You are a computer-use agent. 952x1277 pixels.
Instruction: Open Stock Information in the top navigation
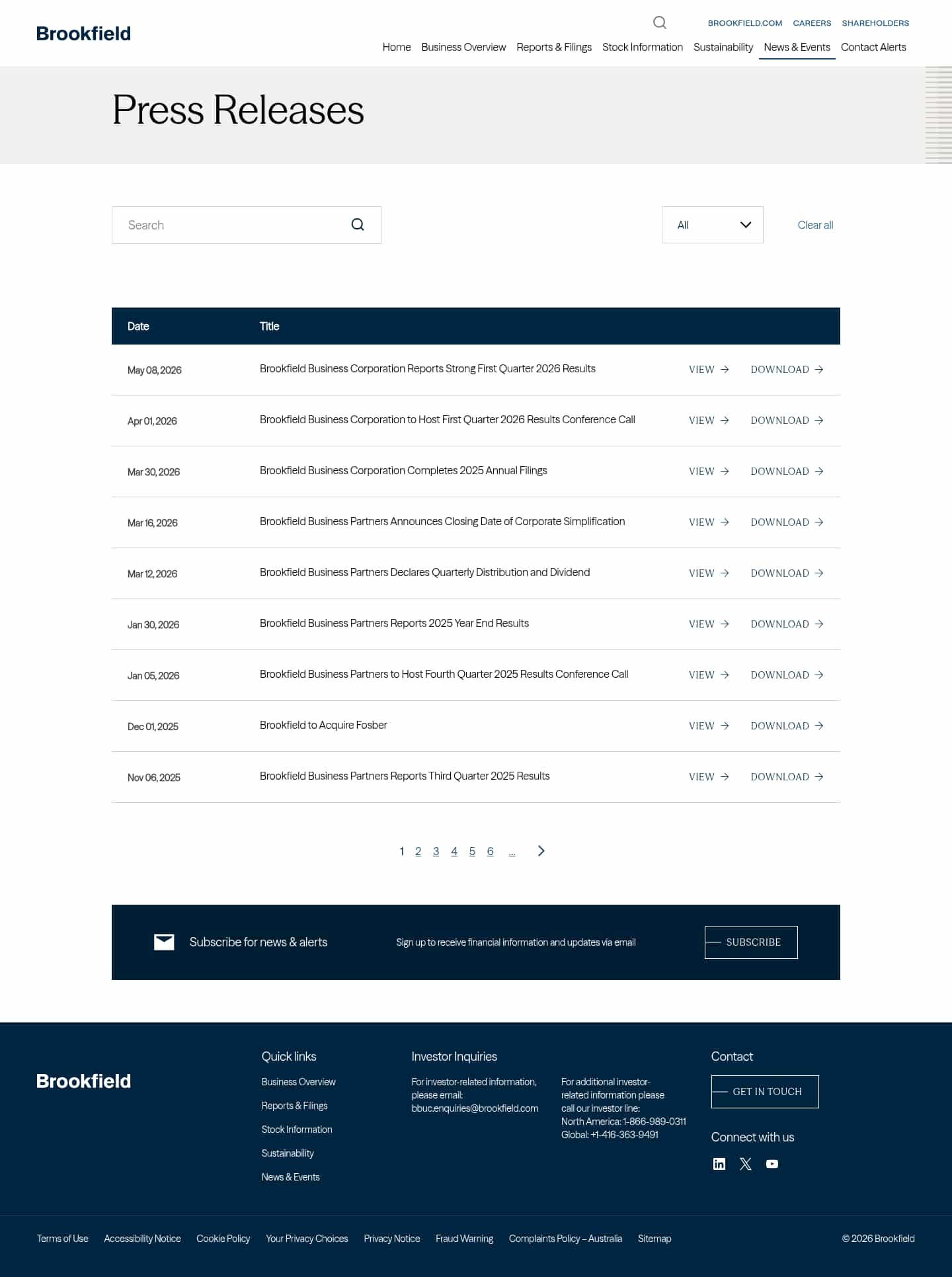point(643,47)
